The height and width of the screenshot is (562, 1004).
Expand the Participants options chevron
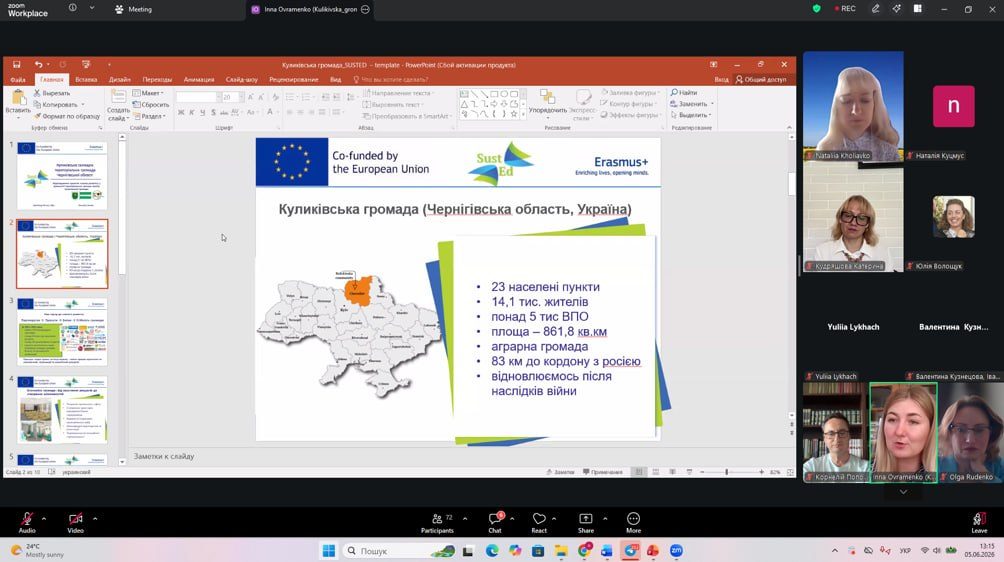click(465, 518)
